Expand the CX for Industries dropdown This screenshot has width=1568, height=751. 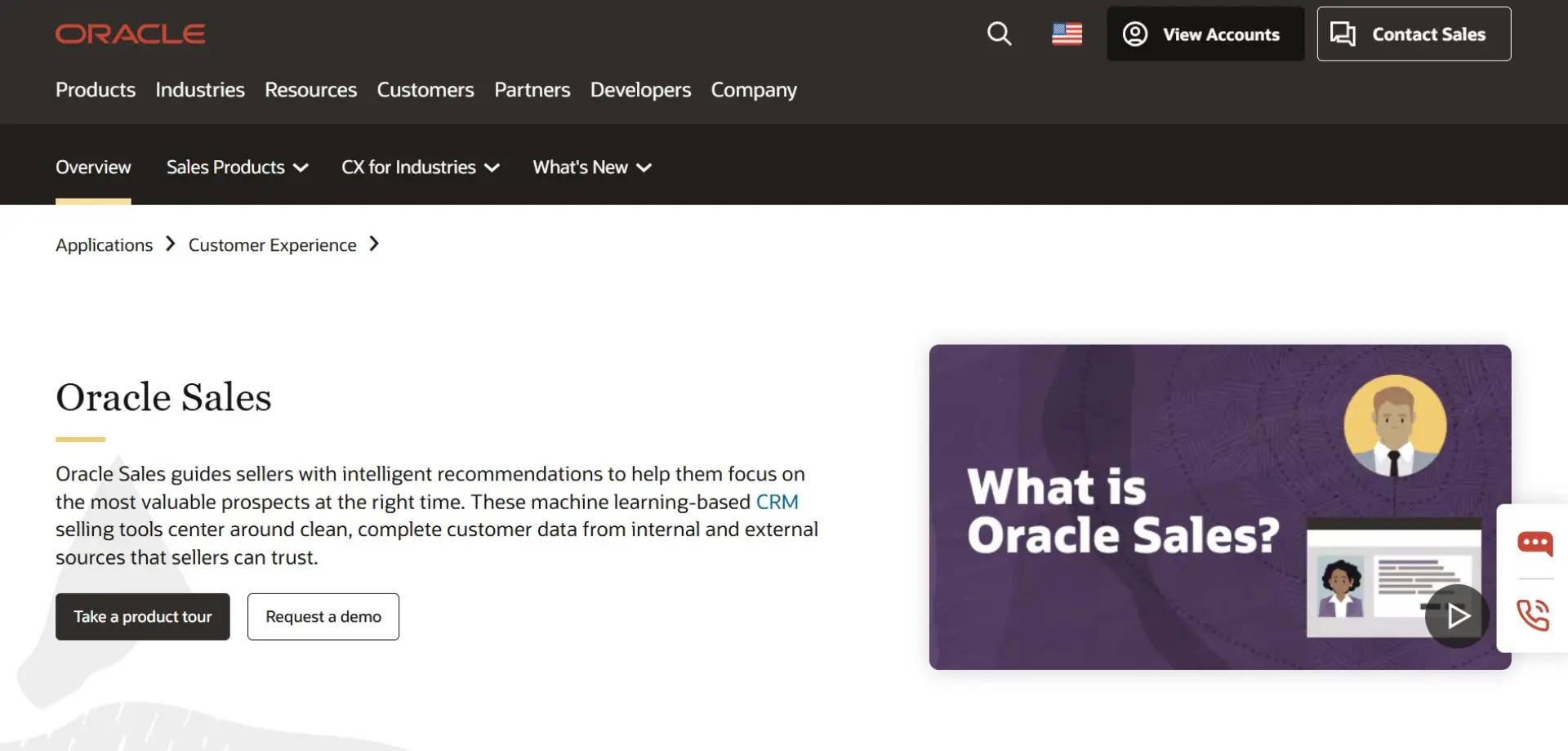(421, 168)
